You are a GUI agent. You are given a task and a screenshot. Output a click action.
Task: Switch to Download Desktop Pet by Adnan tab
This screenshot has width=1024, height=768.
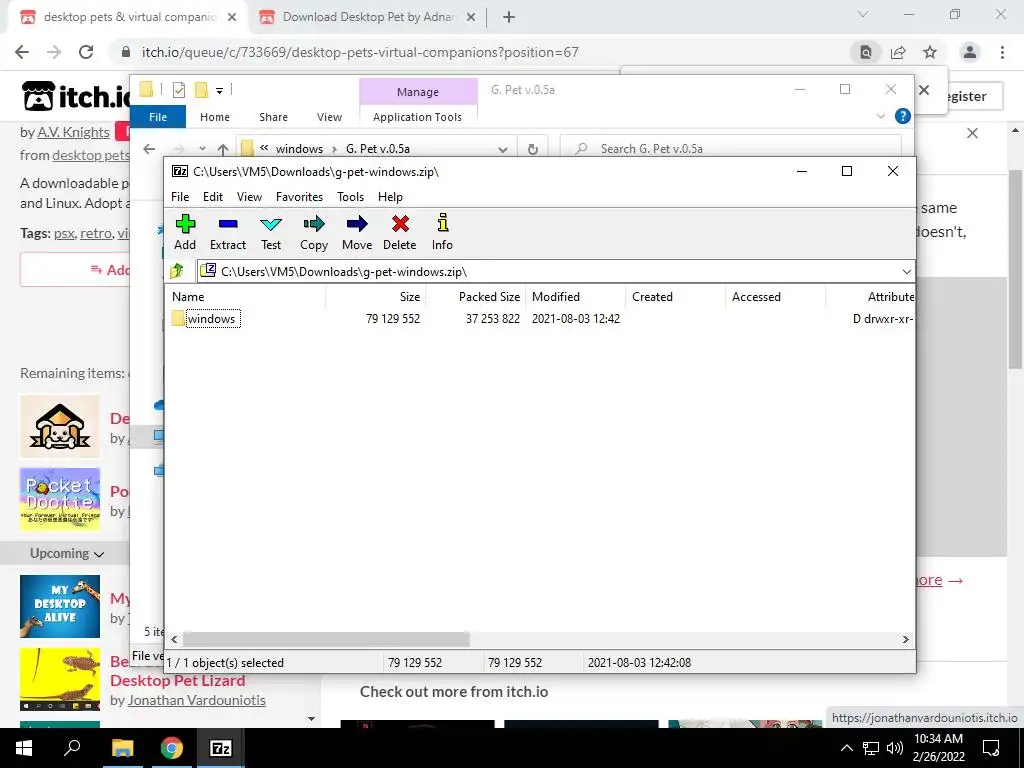click(x=368, y=18)
